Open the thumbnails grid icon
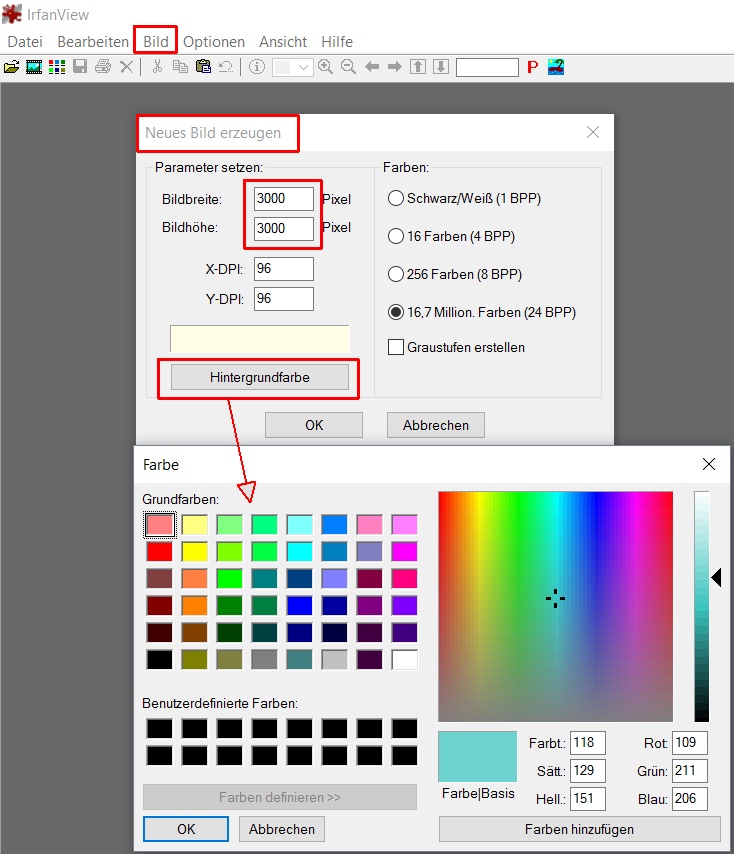Viewport: 734px width, 854px height. (x=56, y=67)
